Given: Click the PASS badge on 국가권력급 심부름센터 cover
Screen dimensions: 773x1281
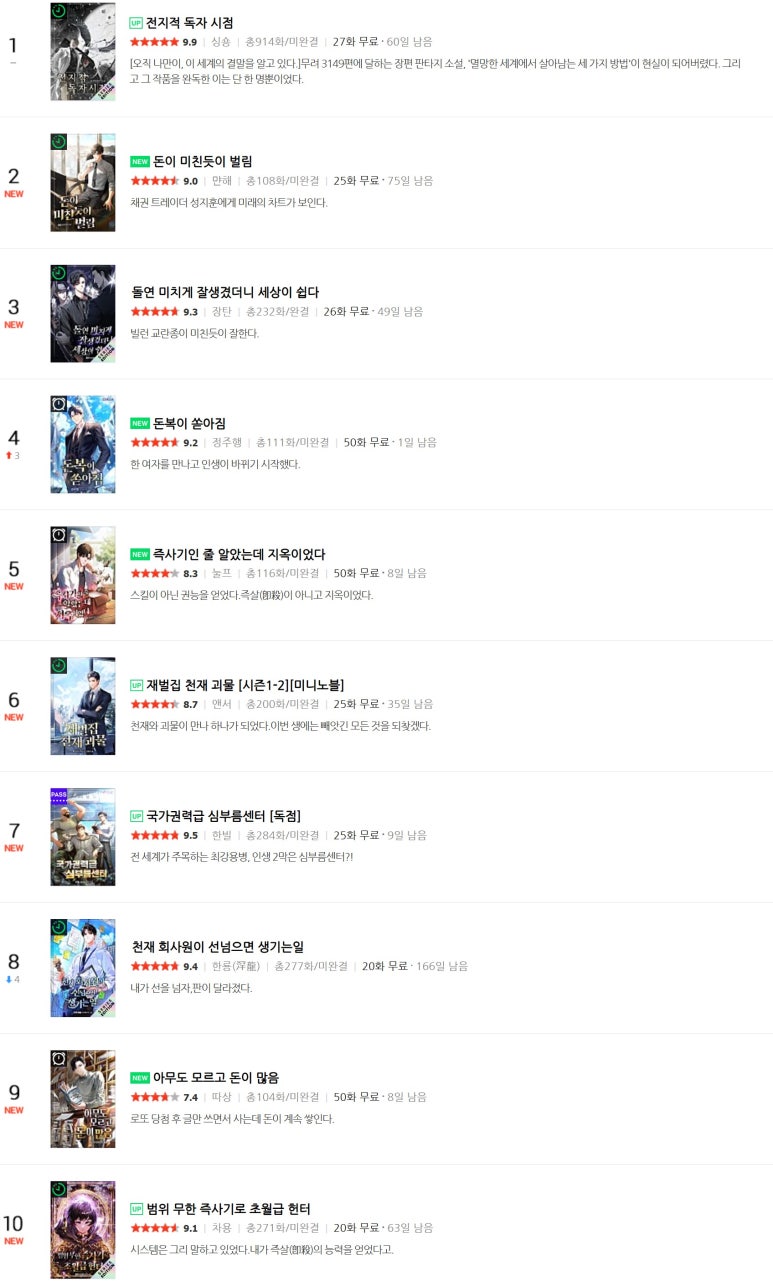Looking at the screenshot, I should 58,793.
